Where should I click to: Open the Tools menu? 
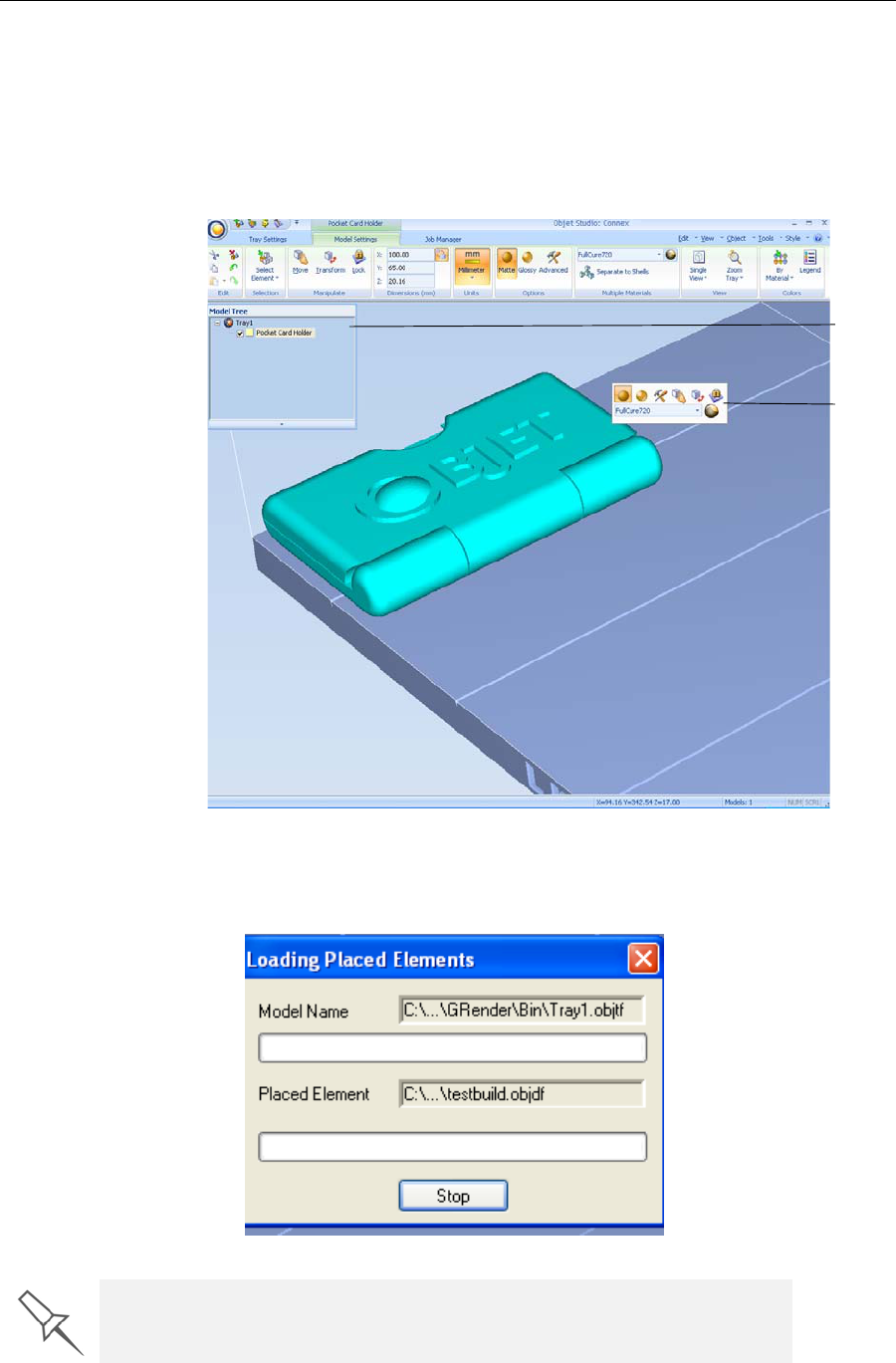pos(766,239)
